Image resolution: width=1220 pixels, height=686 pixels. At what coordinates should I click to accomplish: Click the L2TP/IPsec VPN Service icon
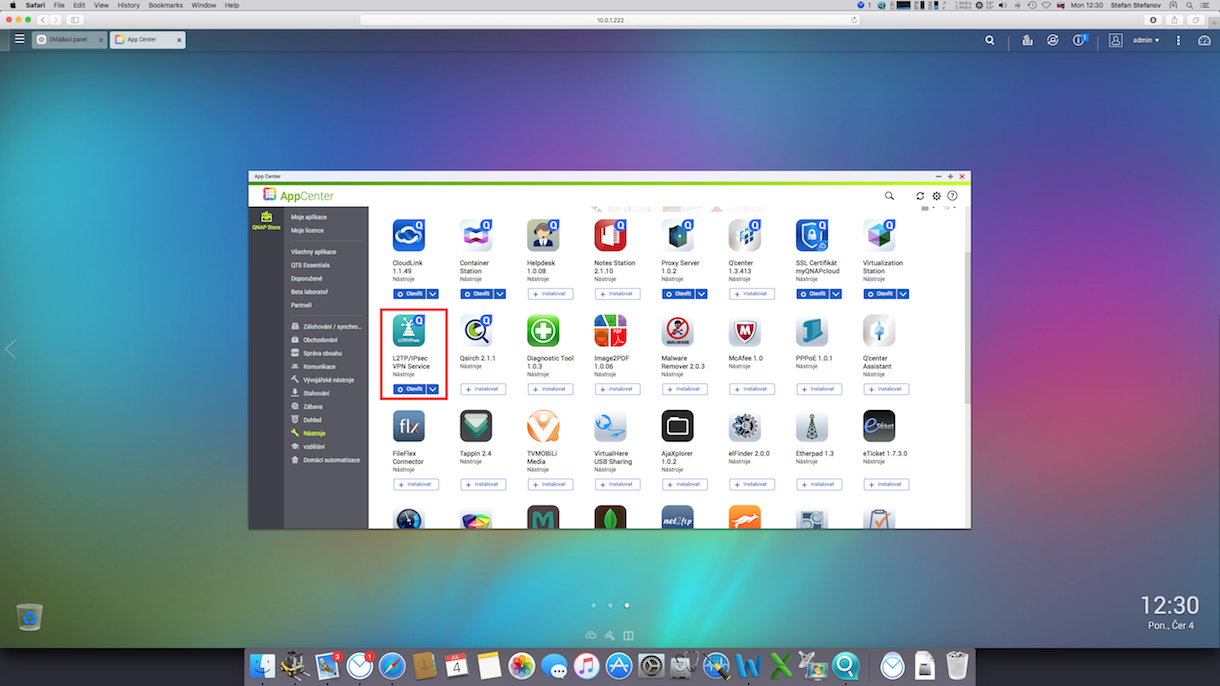(409, 331)
